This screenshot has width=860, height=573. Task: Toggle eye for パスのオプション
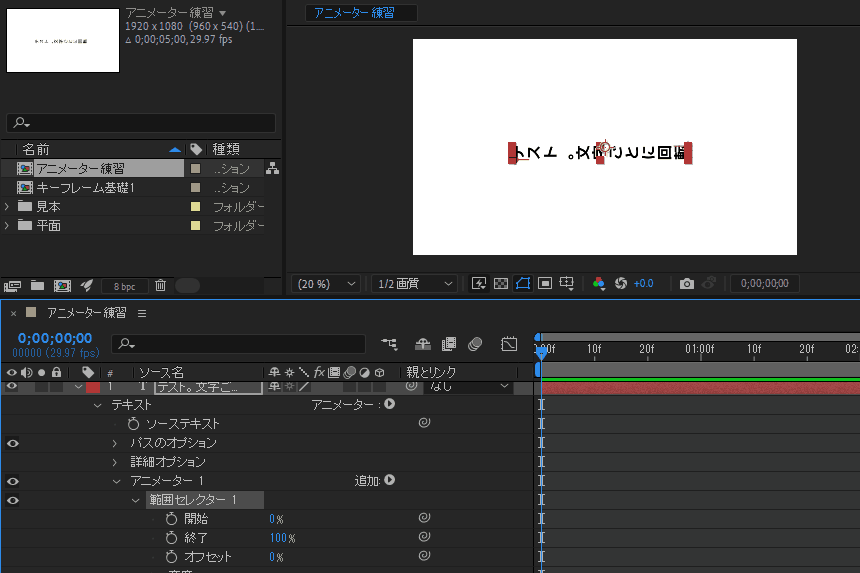coord(13,443)
